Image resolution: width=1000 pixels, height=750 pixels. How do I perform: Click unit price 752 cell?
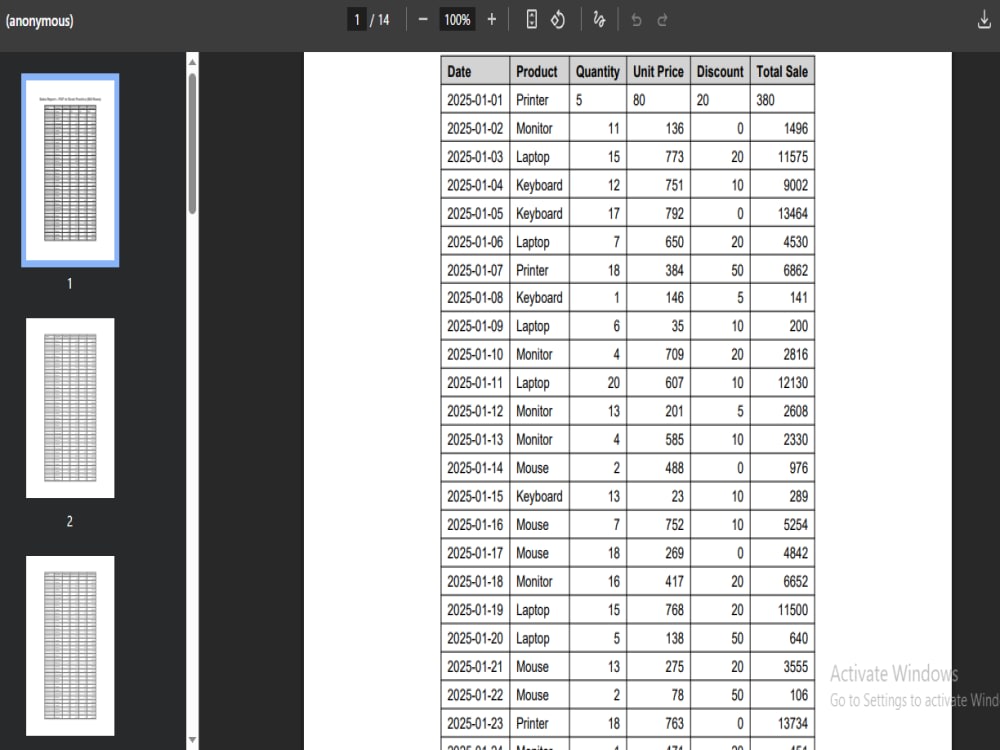coord(658,525)
